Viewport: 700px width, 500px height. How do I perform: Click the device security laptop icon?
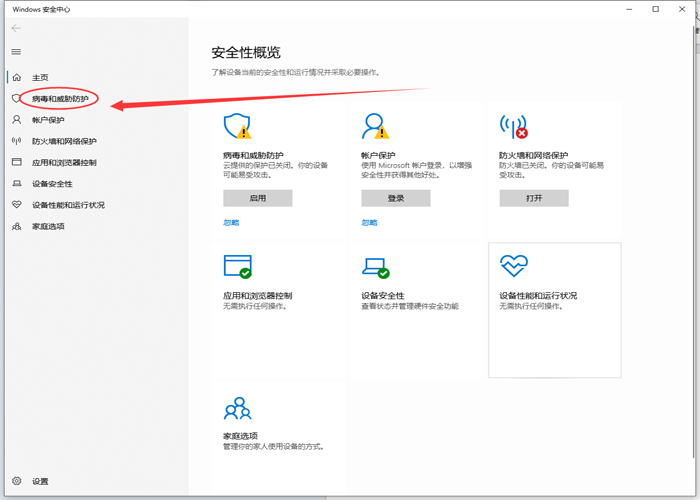click(375, 267)
